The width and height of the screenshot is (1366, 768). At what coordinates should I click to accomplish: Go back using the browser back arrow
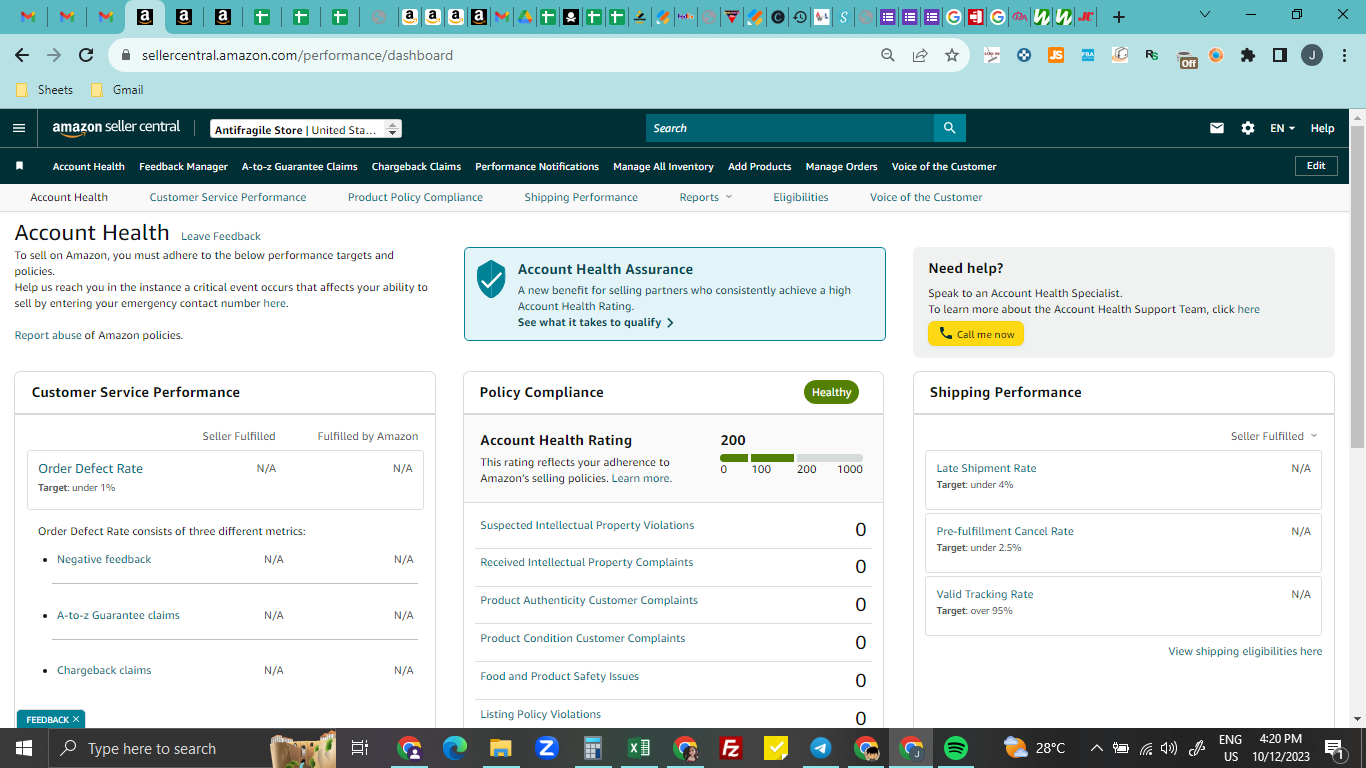click(x=22, y=56)
